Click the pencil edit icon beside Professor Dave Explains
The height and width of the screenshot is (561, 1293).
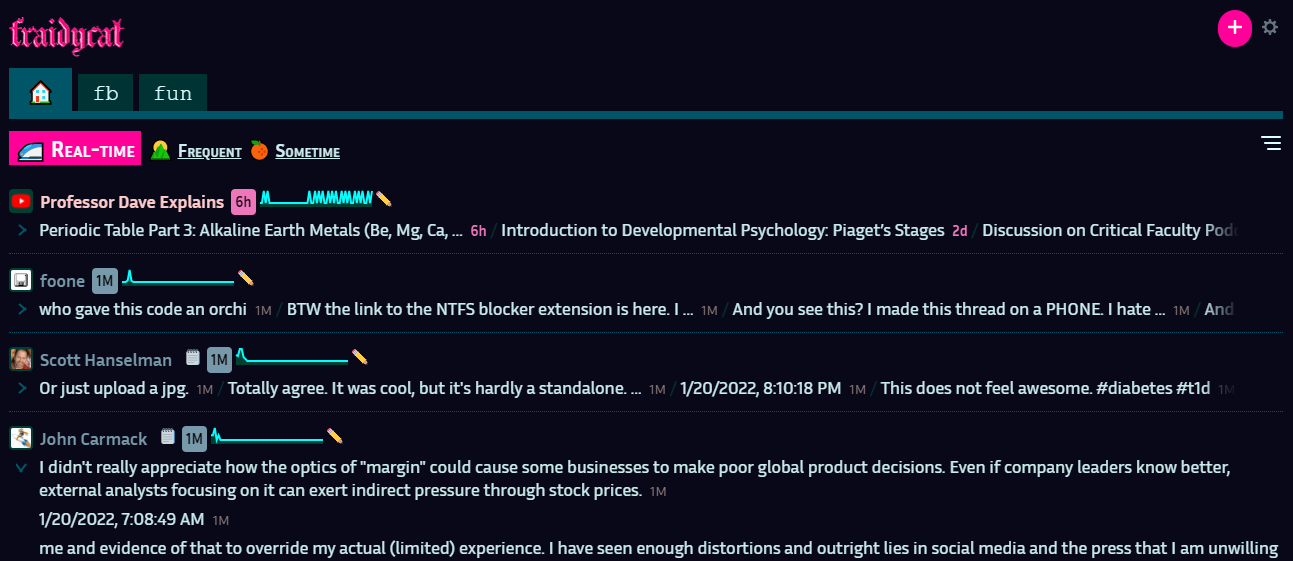(x=383, y=200)
